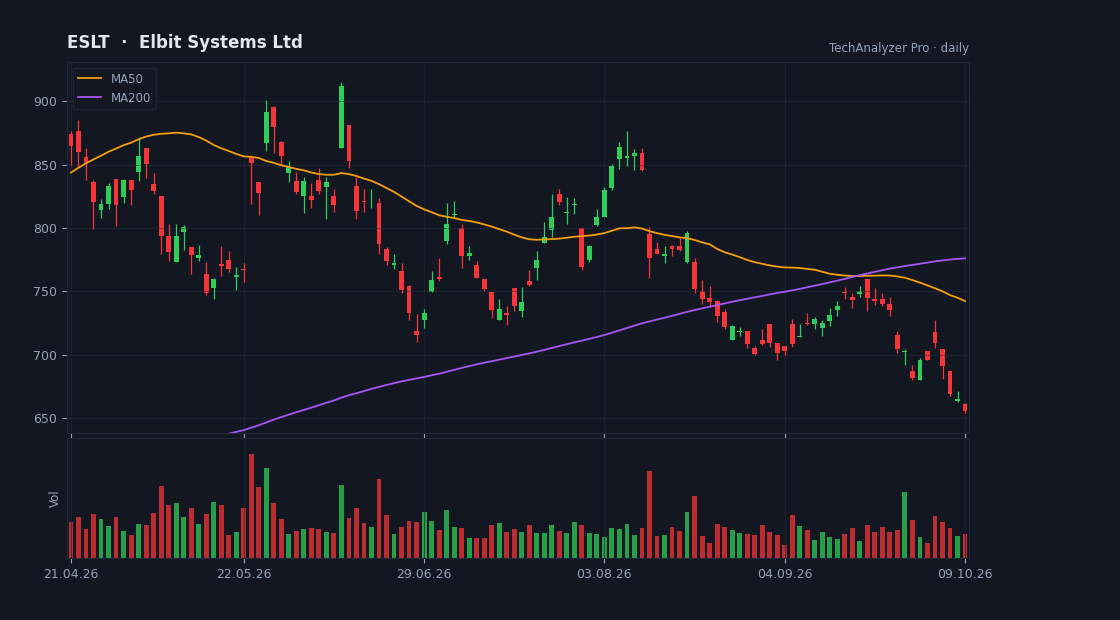
Task: Select the 03.08.26 date label
Action: [604, 574]
